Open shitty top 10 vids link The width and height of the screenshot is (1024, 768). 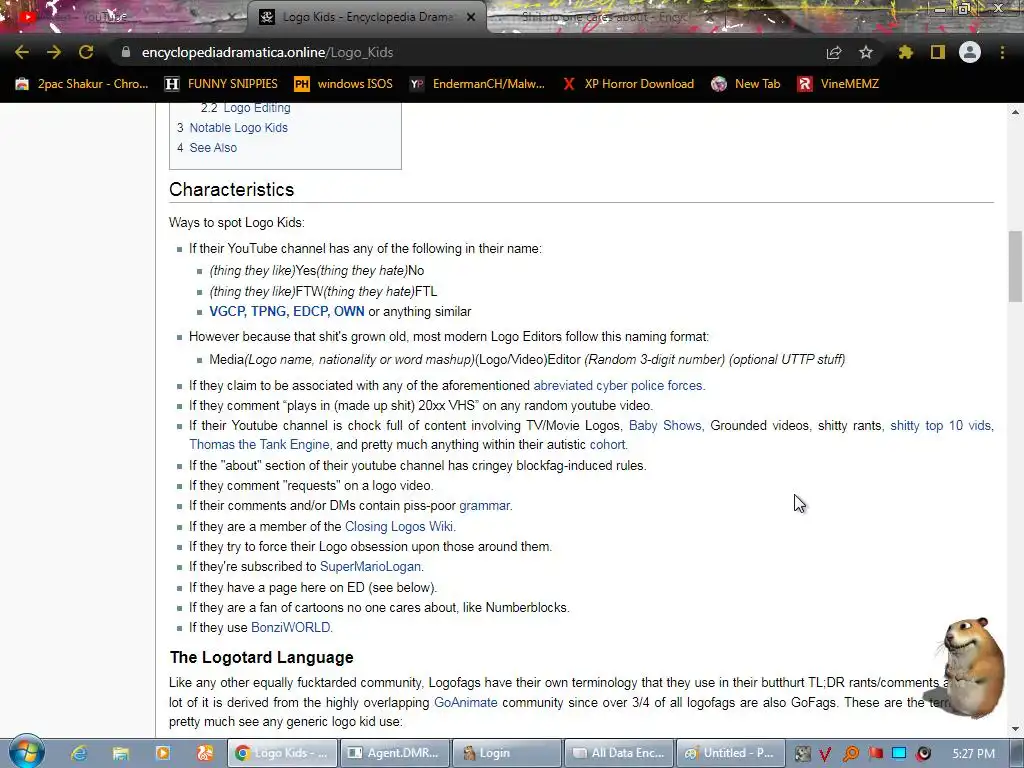coord(942,426)
